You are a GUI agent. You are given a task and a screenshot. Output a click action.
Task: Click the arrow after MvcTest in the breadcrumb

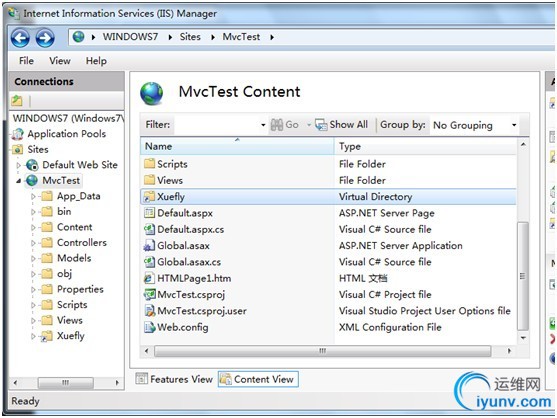(272, 37)
